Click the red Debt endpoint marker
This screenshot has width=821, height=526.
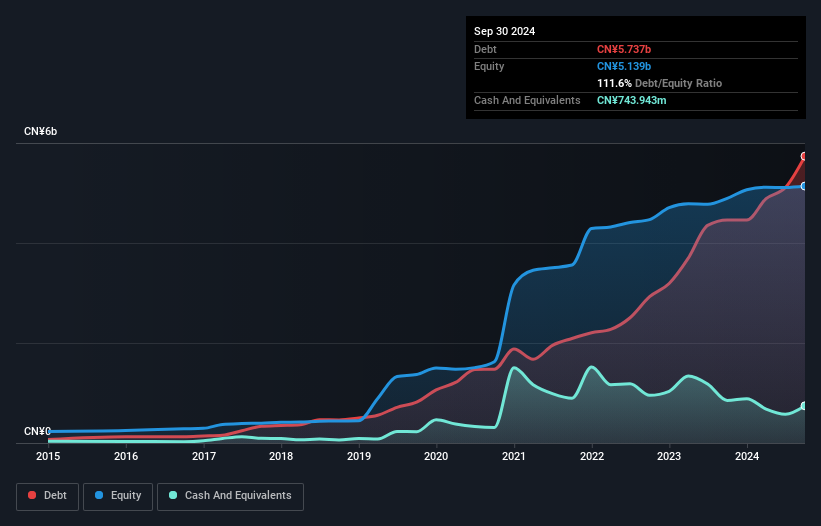tap(804, 156)
